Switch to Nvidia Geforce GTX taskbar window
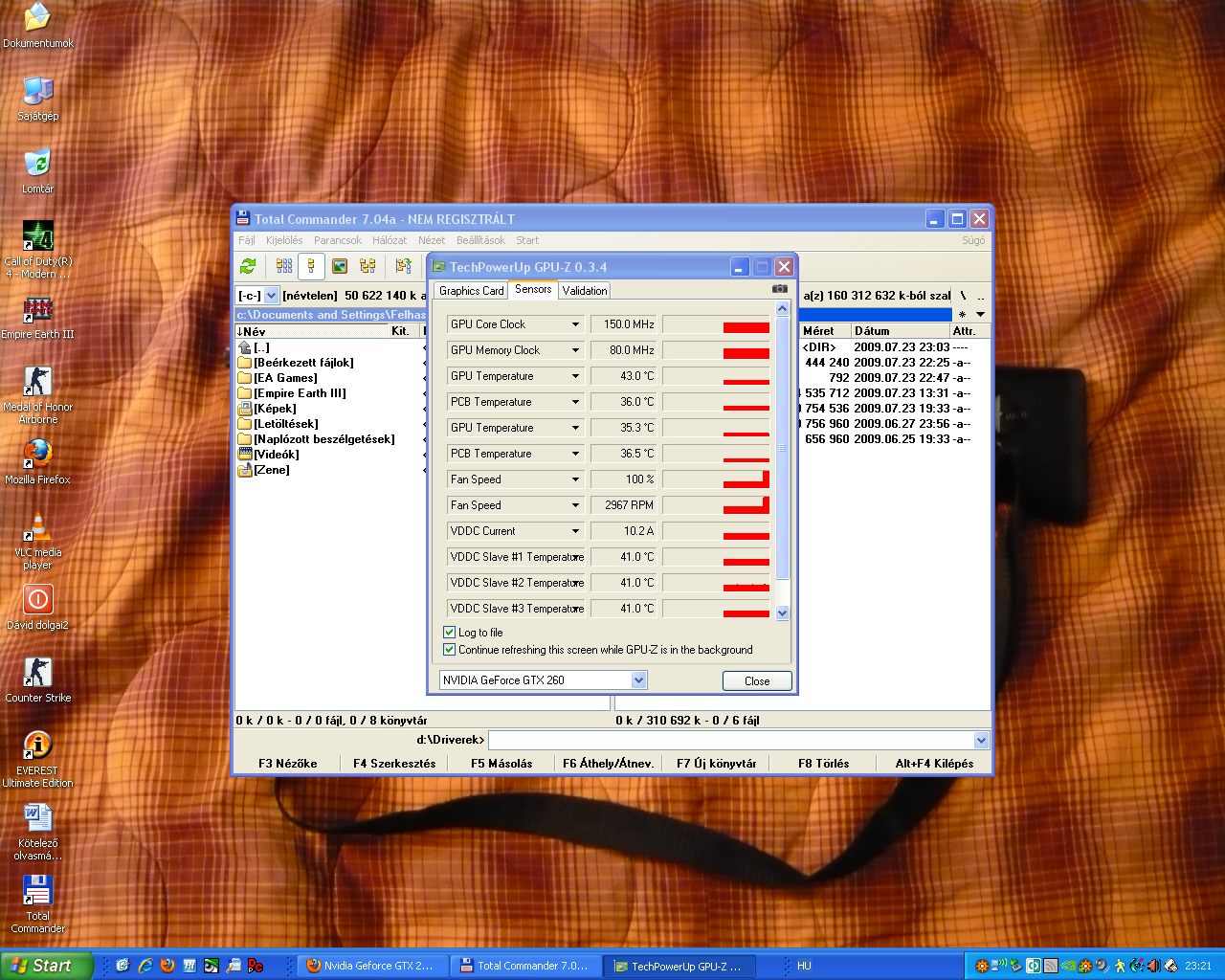This screenshot has width=1225, height=980. pos(370,966)
